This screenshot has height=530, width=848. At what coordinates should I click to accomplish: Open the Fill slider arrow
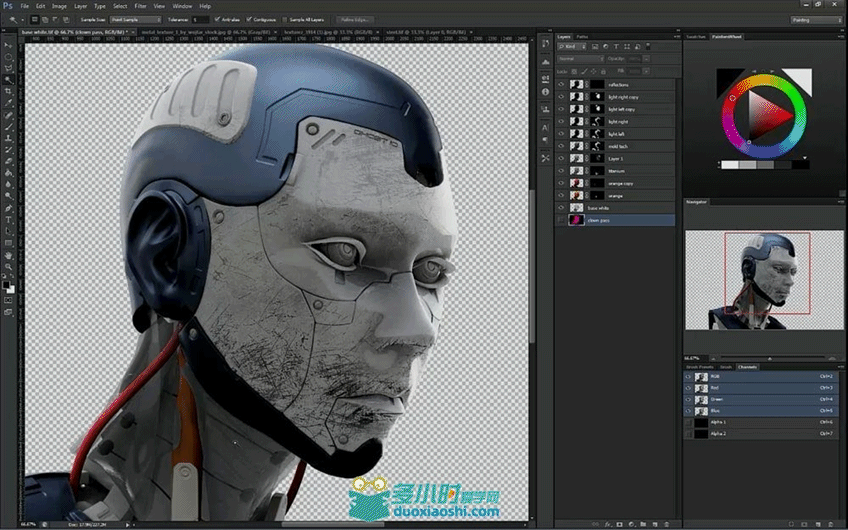(x=646, y=71)
